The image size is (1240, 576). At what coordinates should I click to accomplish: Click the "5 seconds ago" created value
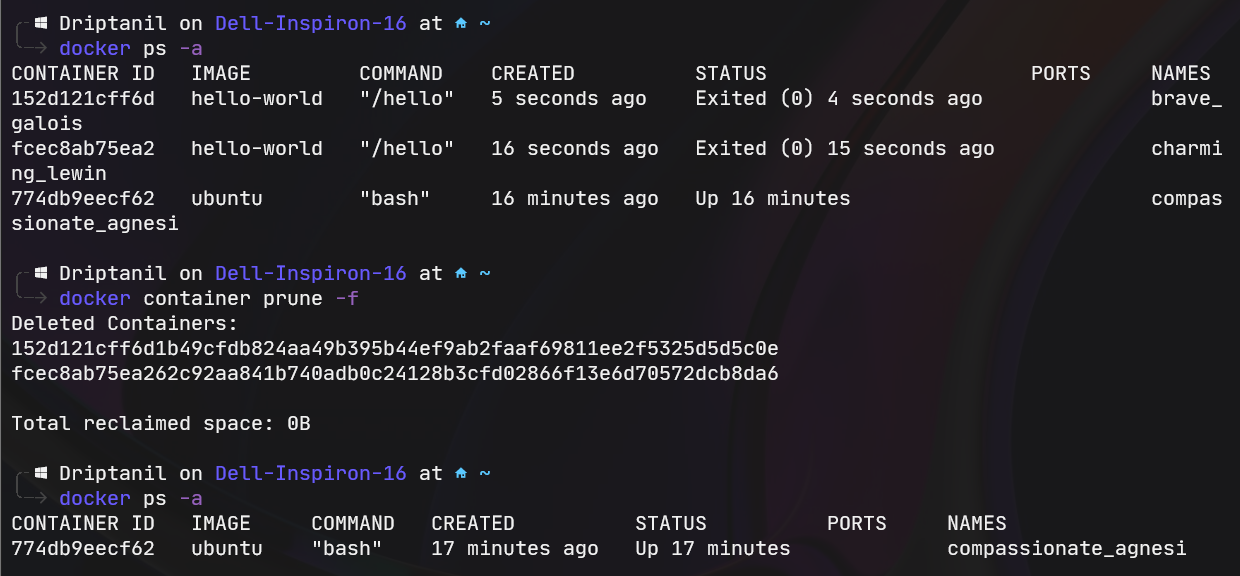coord(568,98)
